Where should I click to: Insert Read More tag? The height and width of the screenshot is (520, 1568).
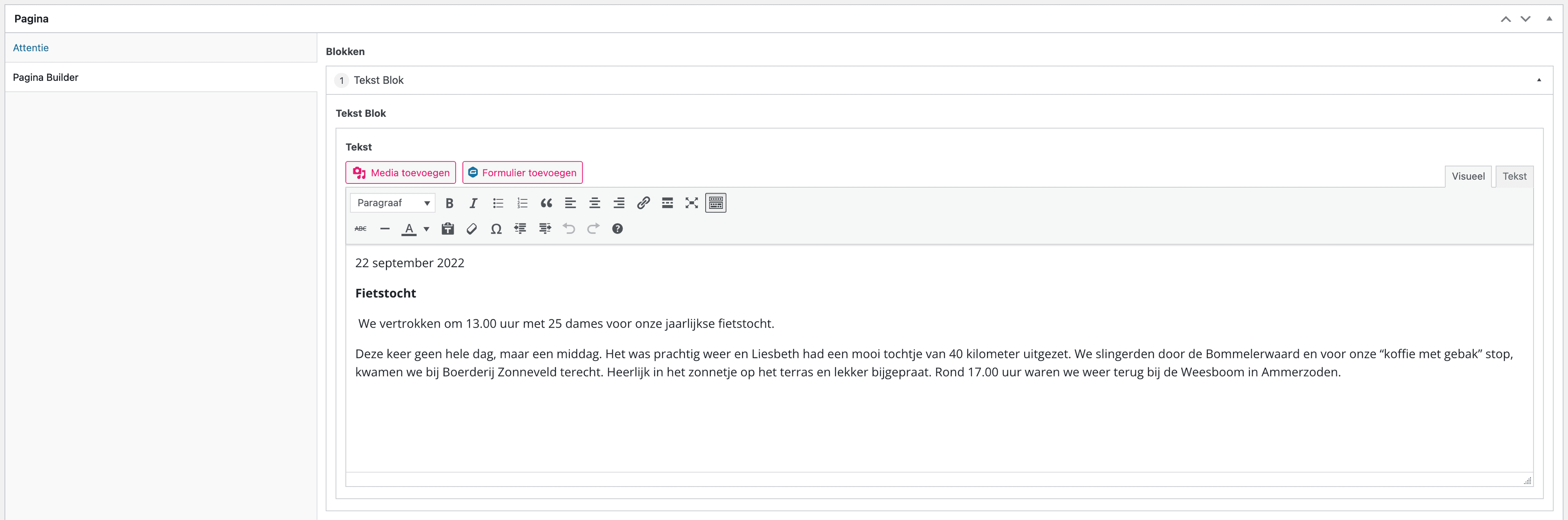click(x=667, y=203)
